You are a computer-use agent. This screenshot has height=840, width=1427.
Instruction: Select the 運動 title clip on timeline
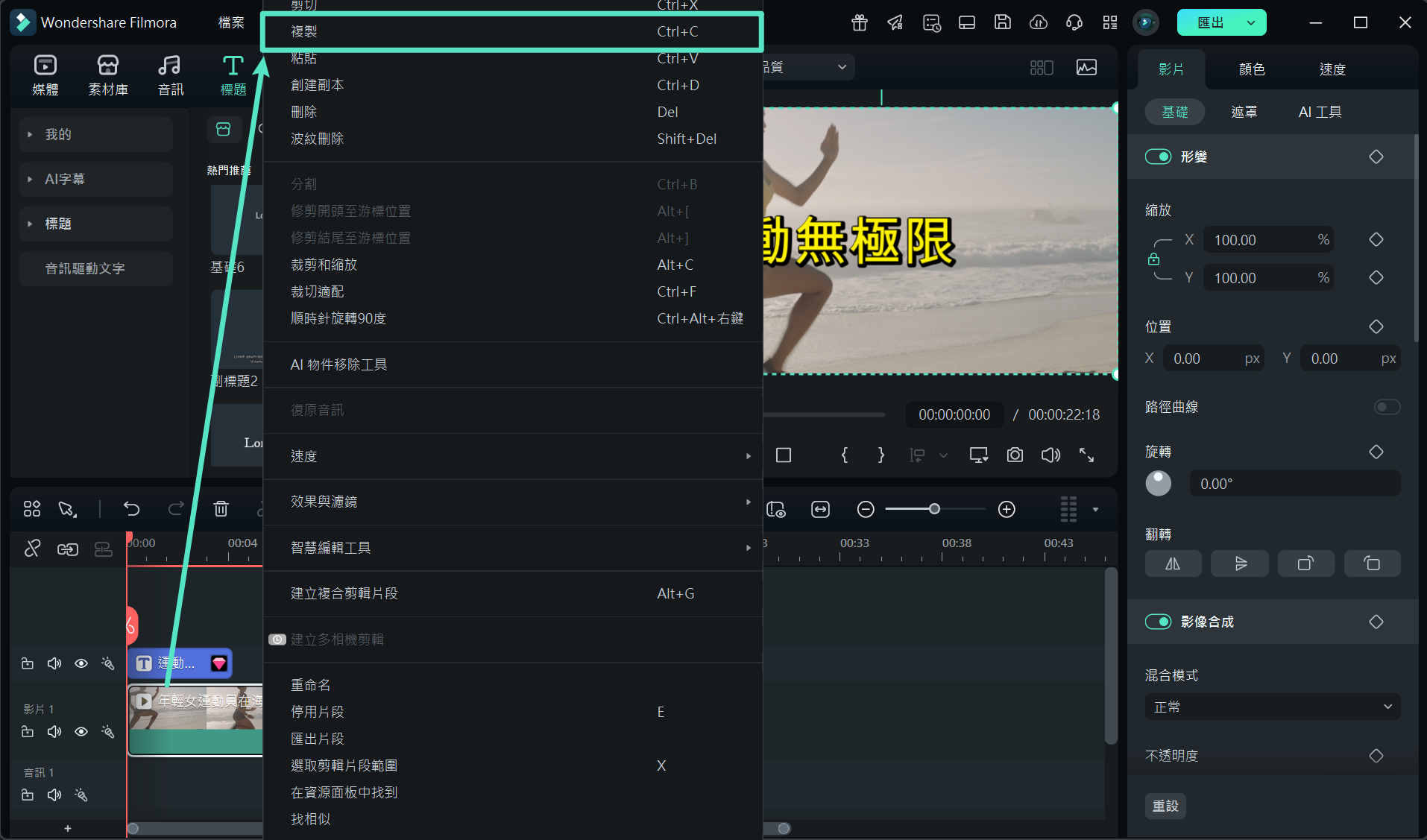point(180,663)
